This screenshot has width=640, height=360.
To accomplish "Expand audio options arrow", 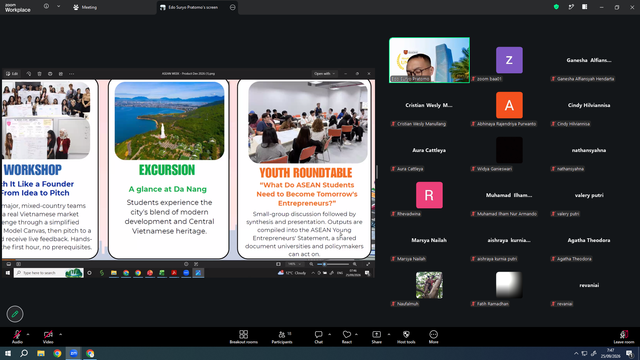I will 28,334.
